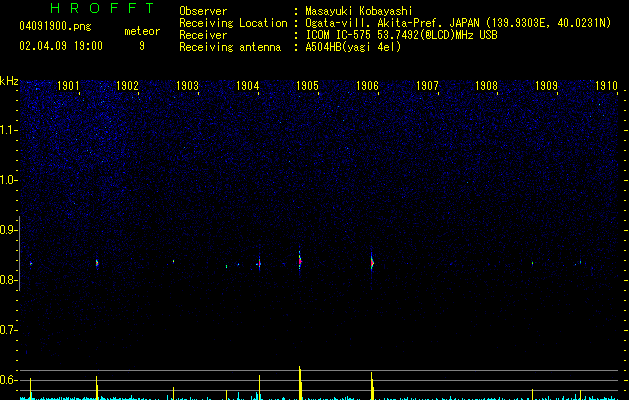Click the 1902 time marker
Screen dimensions: 629x400
[127, 86]
